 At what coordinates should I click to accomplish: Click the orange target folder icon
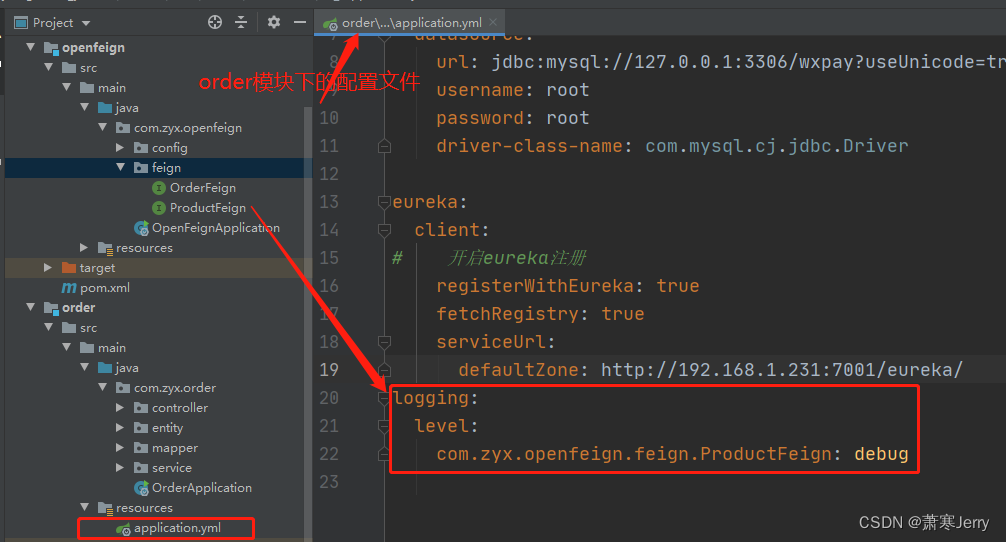(x=69, y=267)
